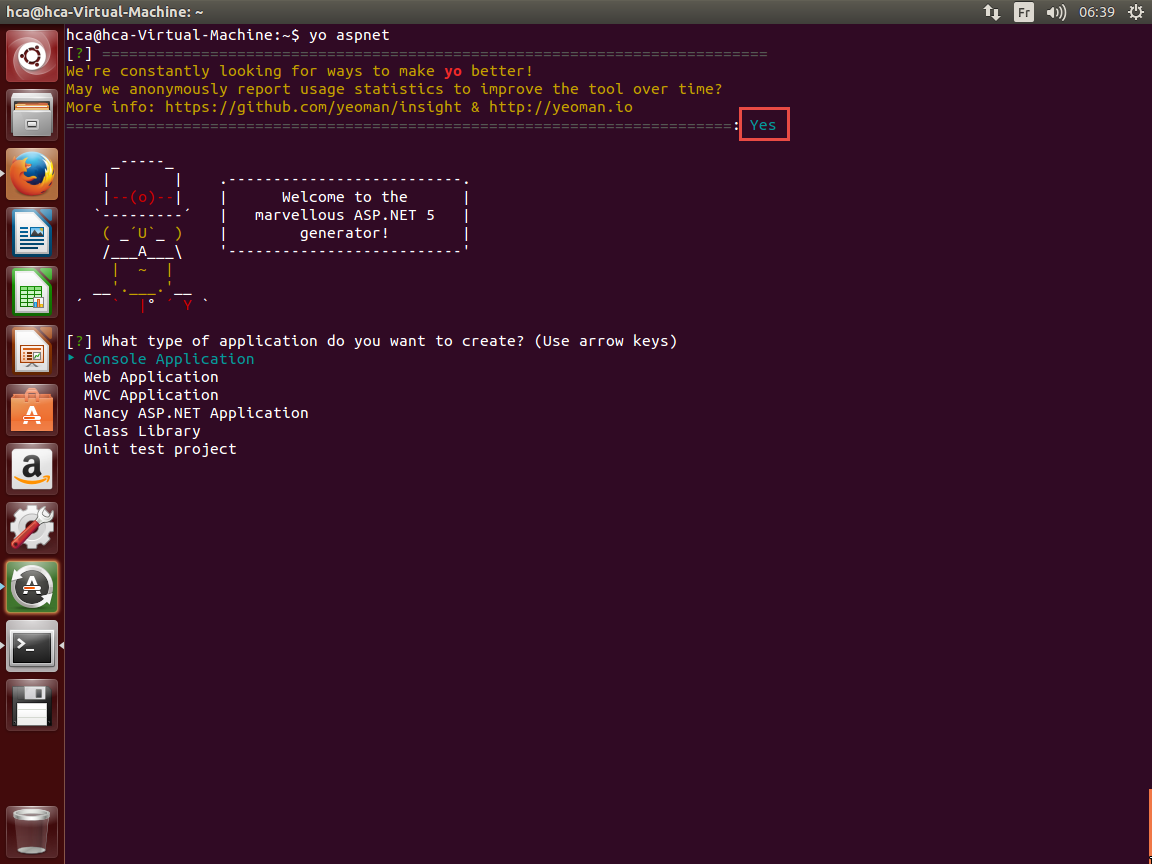Viewport: 1152px width, 864px height.
Task: Open the Trash in launcher
Action: point(32,832)
